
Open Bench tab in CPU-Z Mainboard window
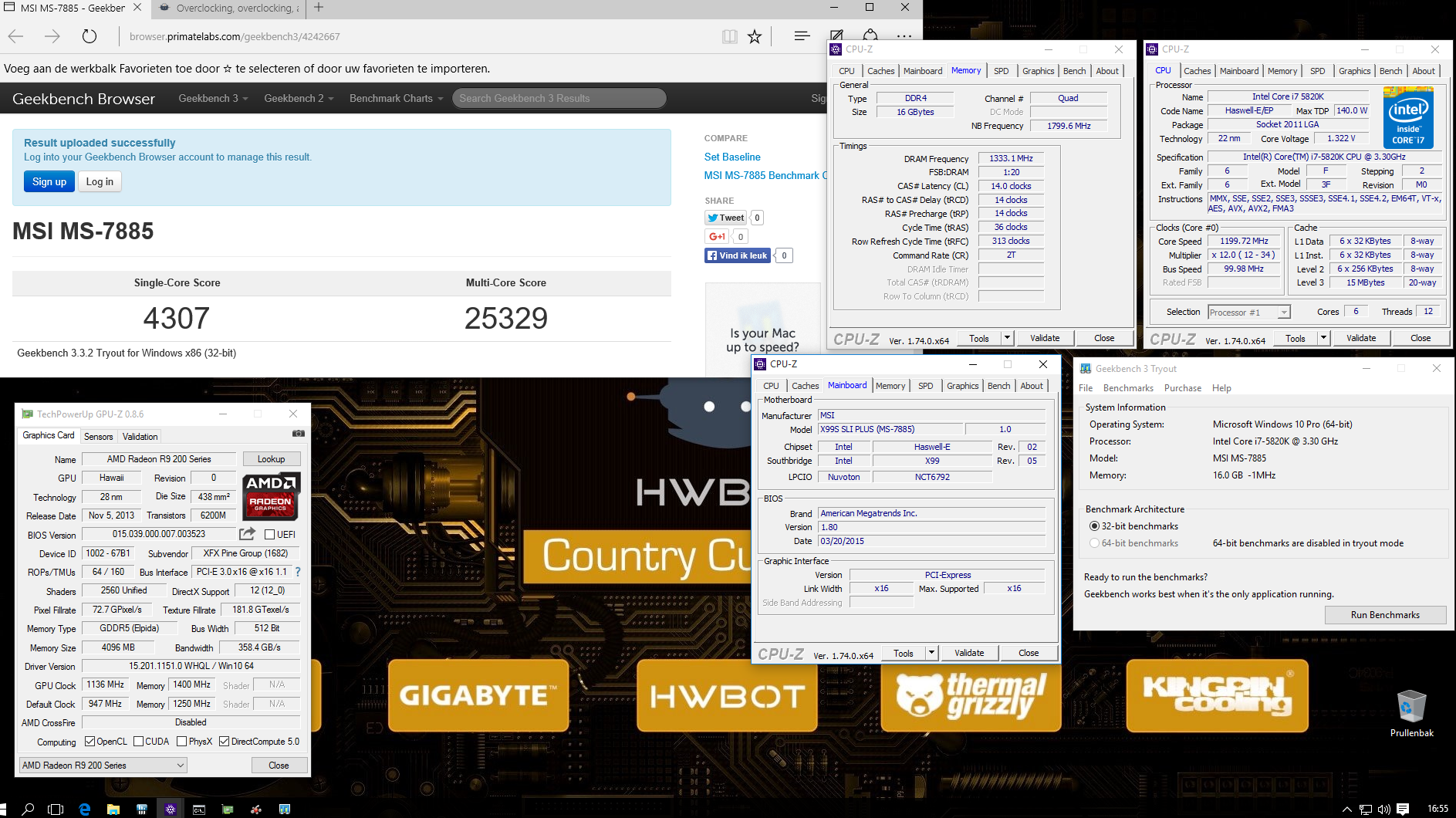(998, 386)
